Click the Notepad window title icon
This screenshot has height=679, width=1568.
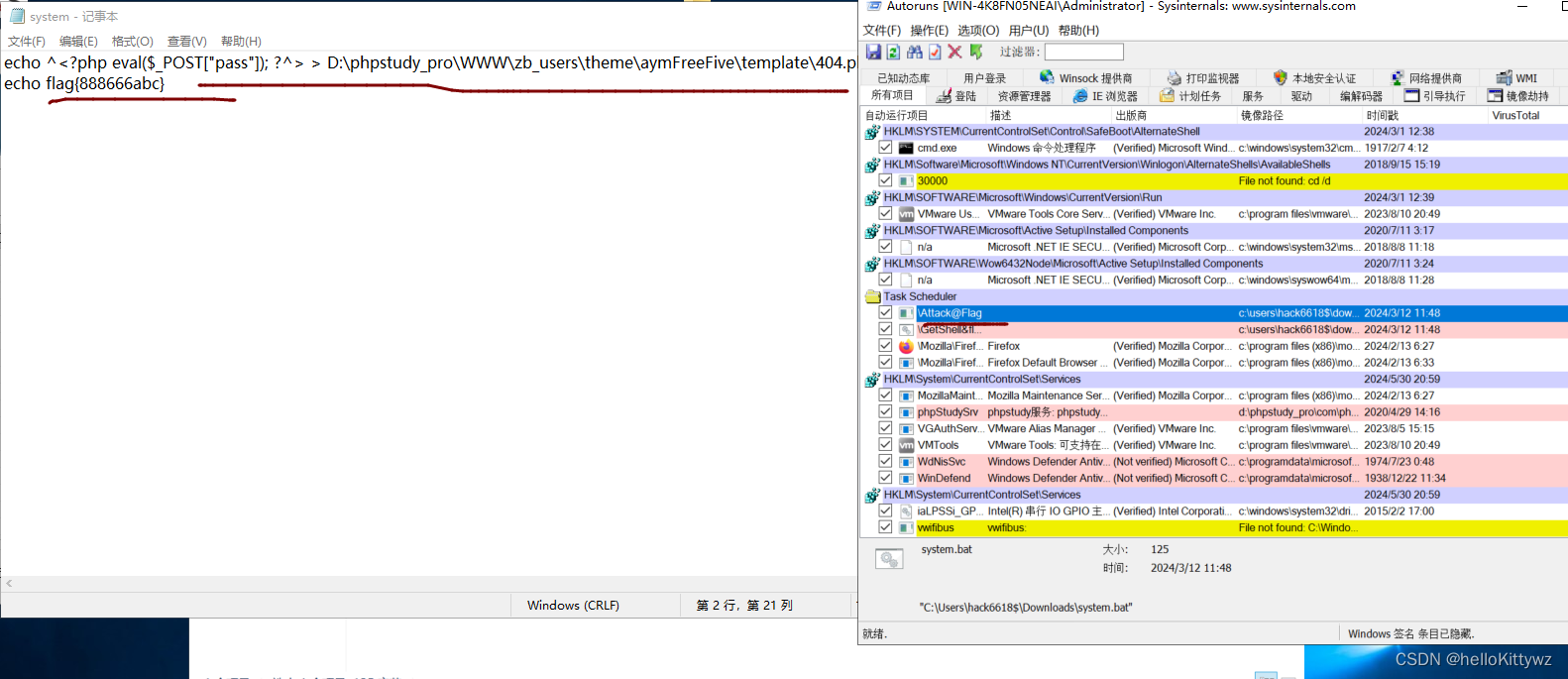coord(17,16)
